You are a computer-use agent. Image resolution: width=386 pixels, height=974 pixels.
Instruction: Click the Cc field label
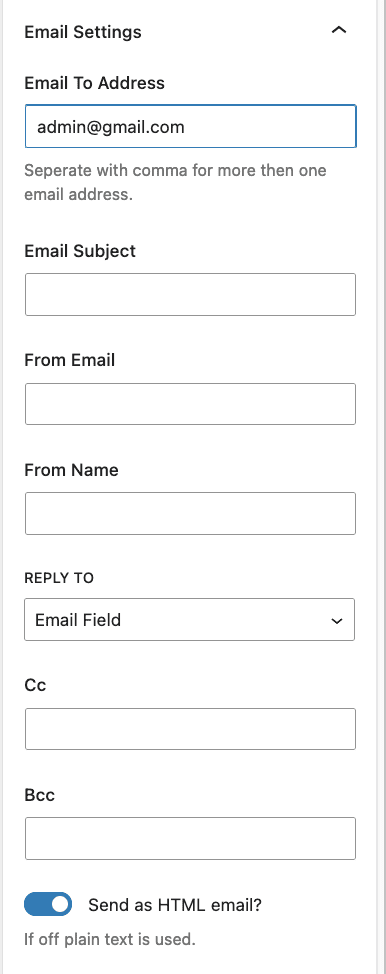[x=35, y=685]
